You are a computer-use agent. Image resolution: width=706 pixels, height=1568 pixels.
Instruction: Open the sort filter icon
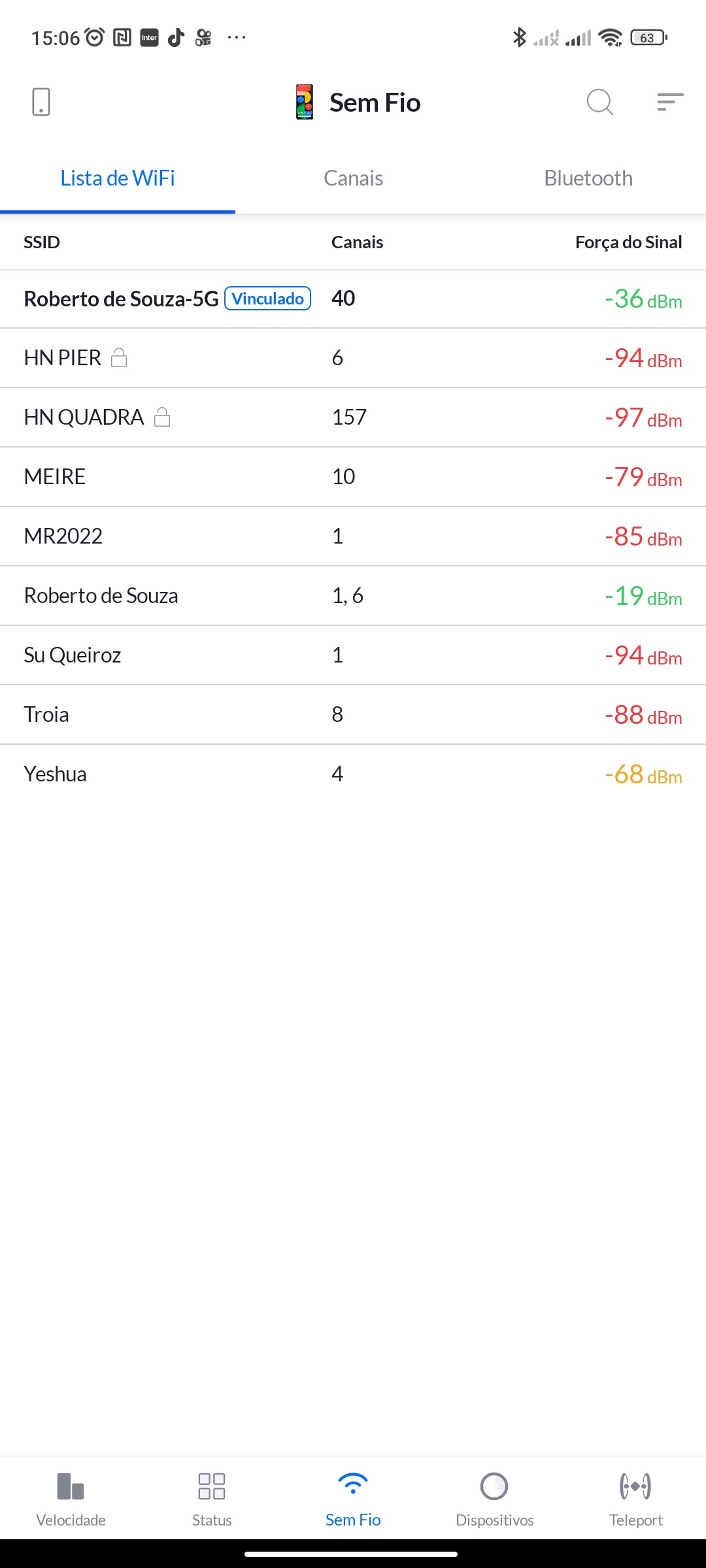click(670, 102)
